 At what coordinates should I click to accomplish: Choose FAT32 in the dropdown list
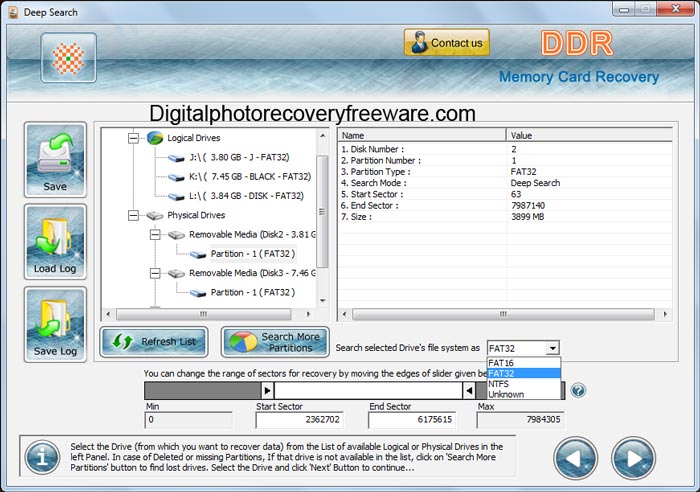[524, 373]
